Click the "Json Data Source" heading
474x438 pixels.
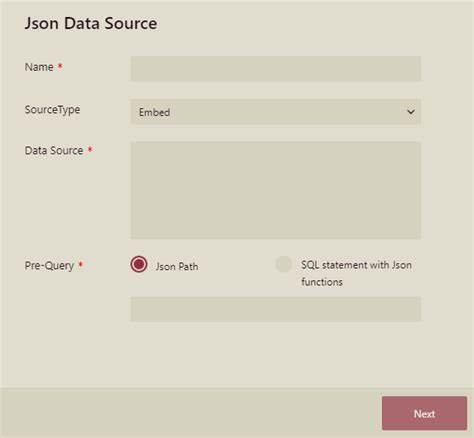(91, 23)
